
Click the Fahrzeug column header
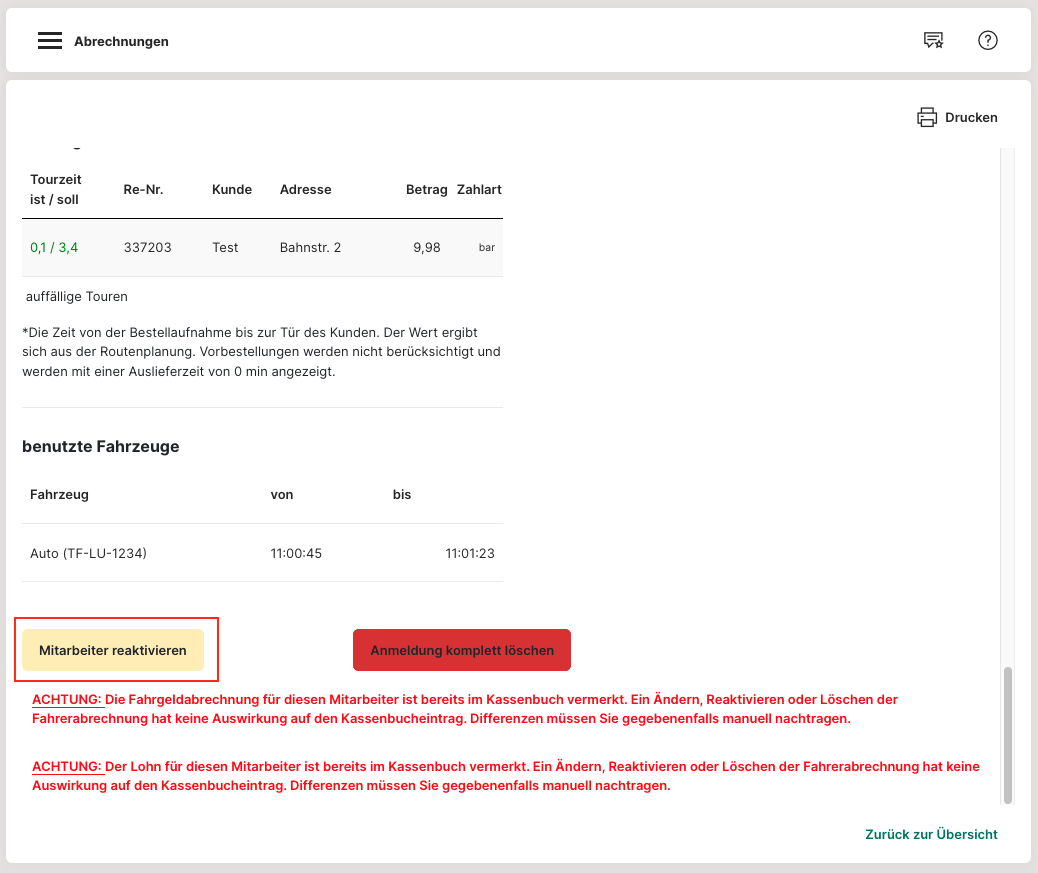pyautogui.click(x=59, y=494)
